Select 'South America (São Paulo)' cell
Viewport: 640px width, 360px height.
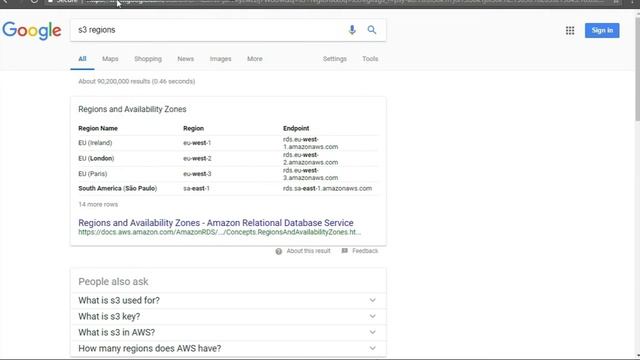click(x=118, y=189)
